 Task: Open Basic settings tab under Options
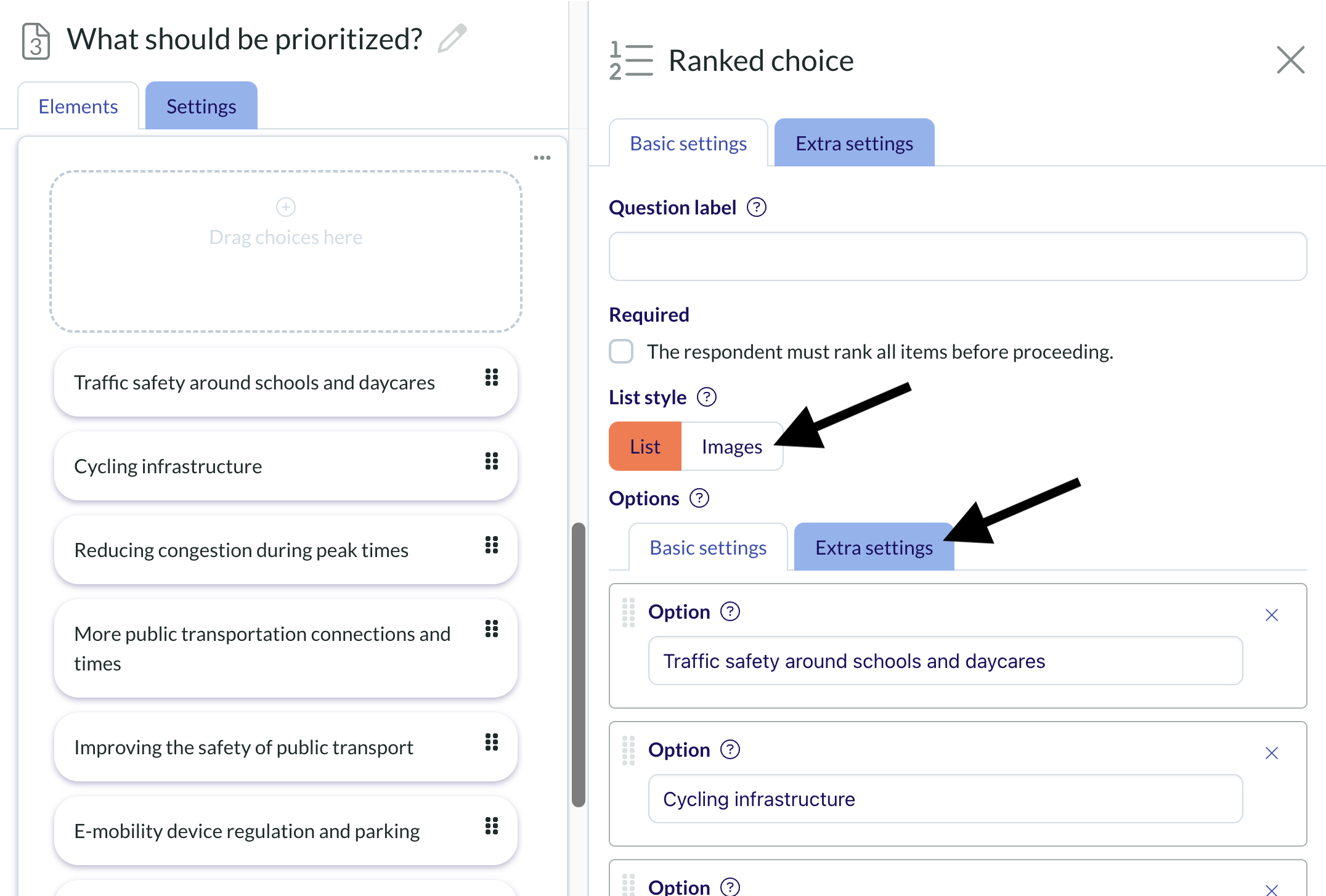[708, 547]
